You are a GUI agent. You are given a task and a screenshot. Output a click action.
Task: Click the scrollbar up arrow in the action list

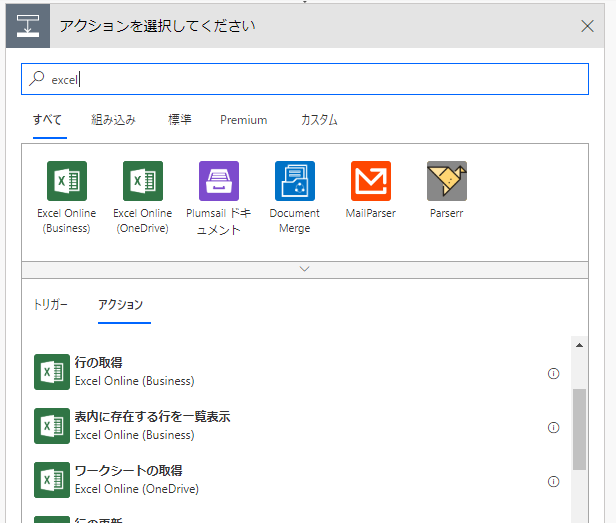pyautogui.click(x=579, y=345)
